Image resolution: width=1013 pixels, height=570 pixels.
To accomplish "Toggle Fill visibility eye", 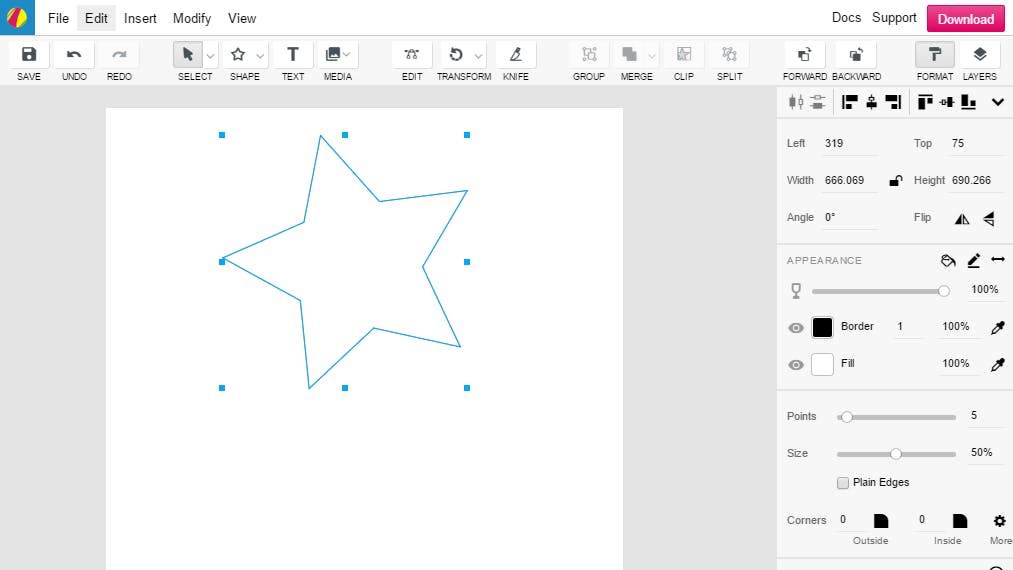I will [x=796, y=365].
